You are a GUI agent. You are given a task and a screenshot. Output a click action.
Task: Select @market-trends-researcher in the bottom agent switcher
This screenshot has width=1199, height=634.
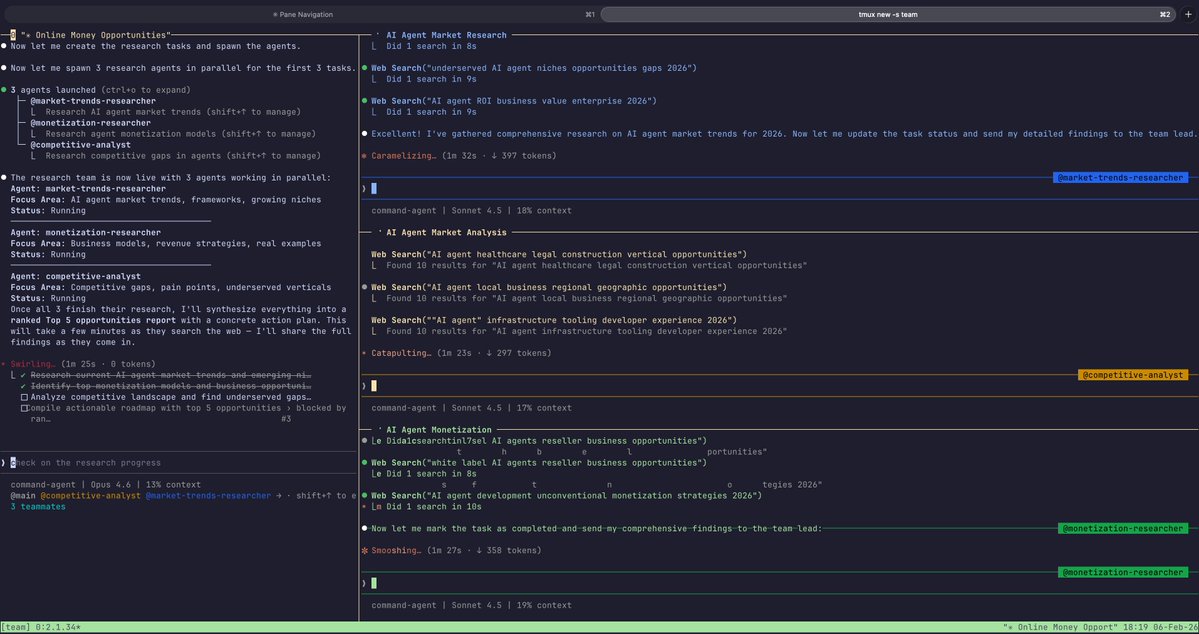[x=208, y=496]
